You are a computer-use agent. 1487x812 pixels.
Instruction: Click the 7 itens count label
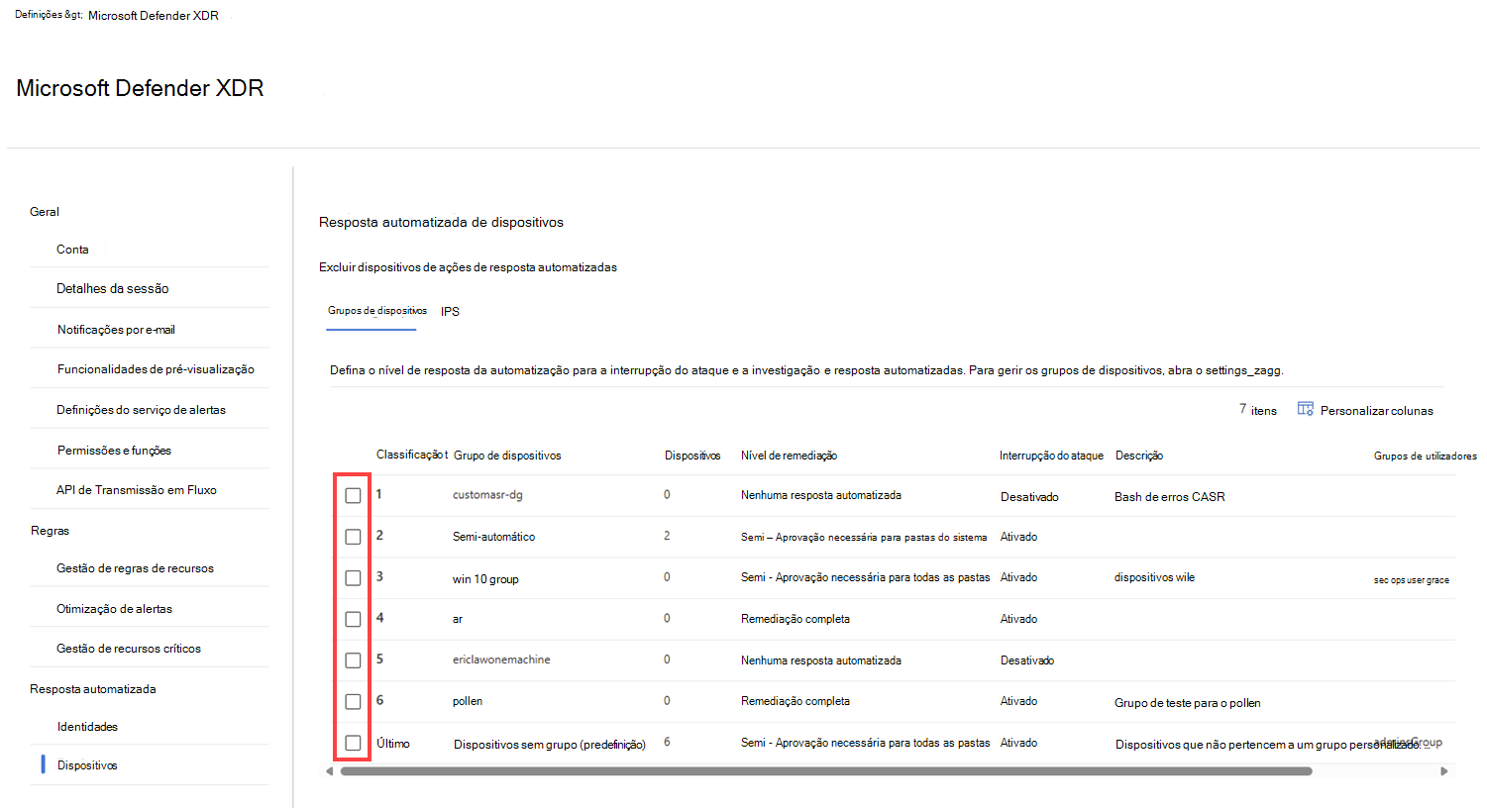pos(1257,410)
